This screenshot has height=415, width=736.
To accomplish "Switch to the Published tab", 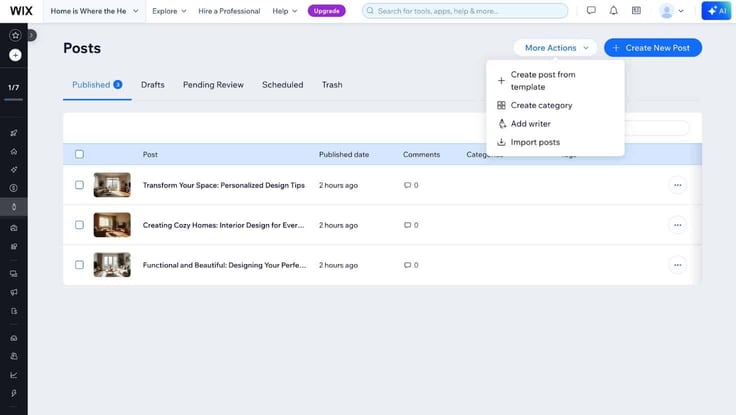I will (x=97, y=85).
